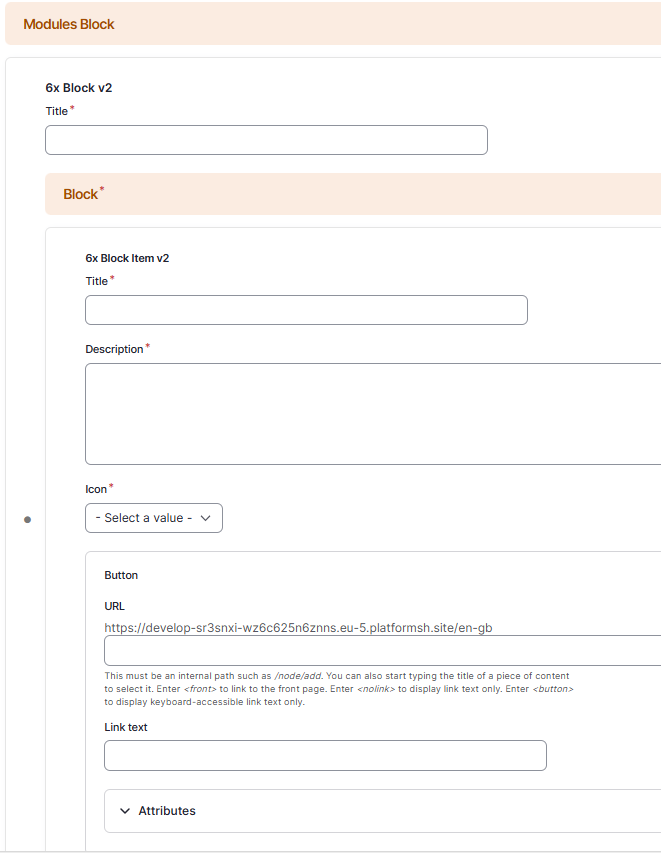
Task: Click the 6x Block Item v2 Title field
Action: click(306, 310)
